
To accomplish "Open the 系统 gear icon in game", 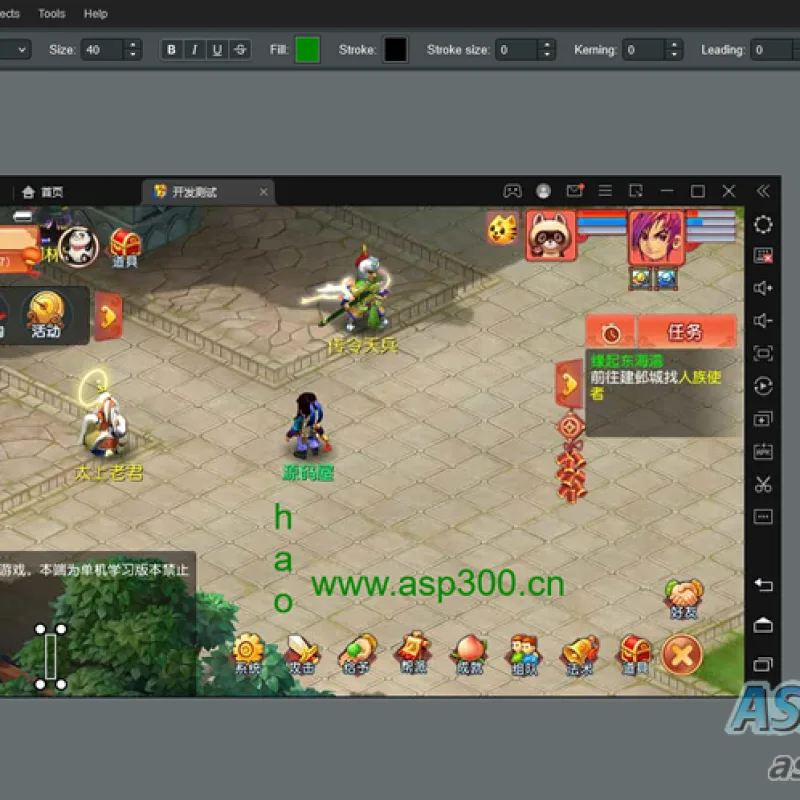I will (x=248, y=654).
